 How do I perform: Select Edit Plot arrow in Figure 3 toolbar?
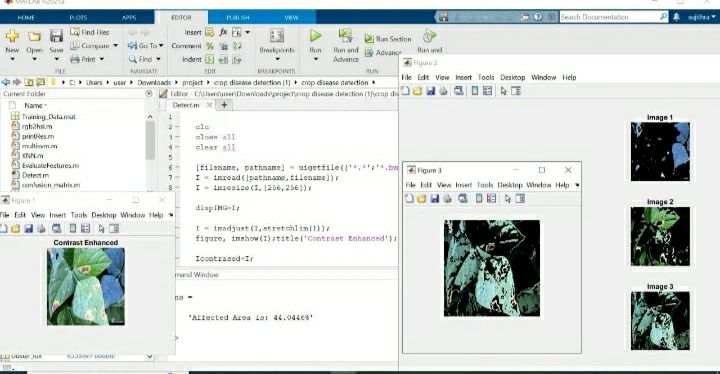pyautogui.click(x=507, y=198)
